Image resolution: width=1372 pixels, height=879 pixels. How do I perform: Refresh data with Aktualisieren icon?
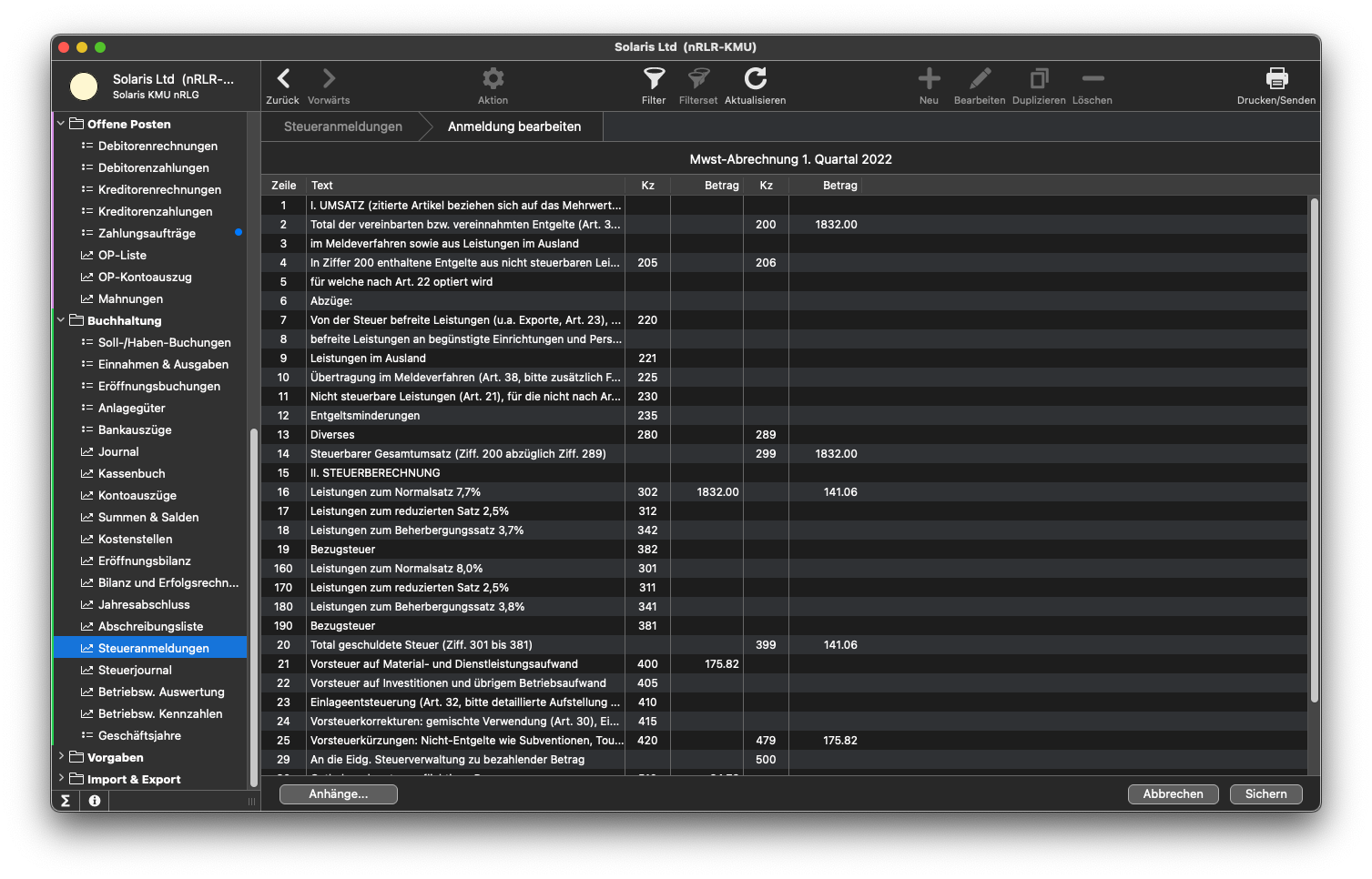coord(755,79)
